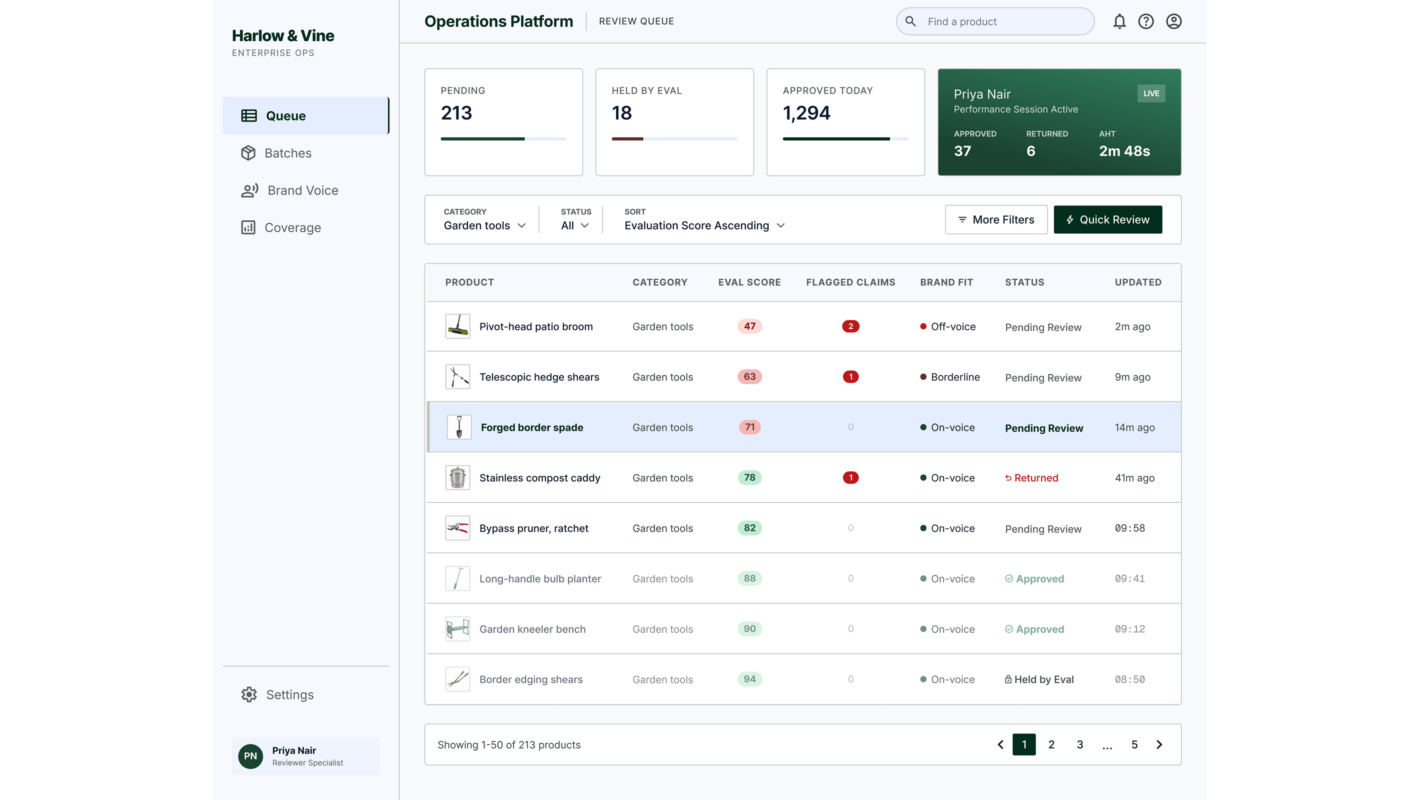Start Quick Review

click(1108, 220)
